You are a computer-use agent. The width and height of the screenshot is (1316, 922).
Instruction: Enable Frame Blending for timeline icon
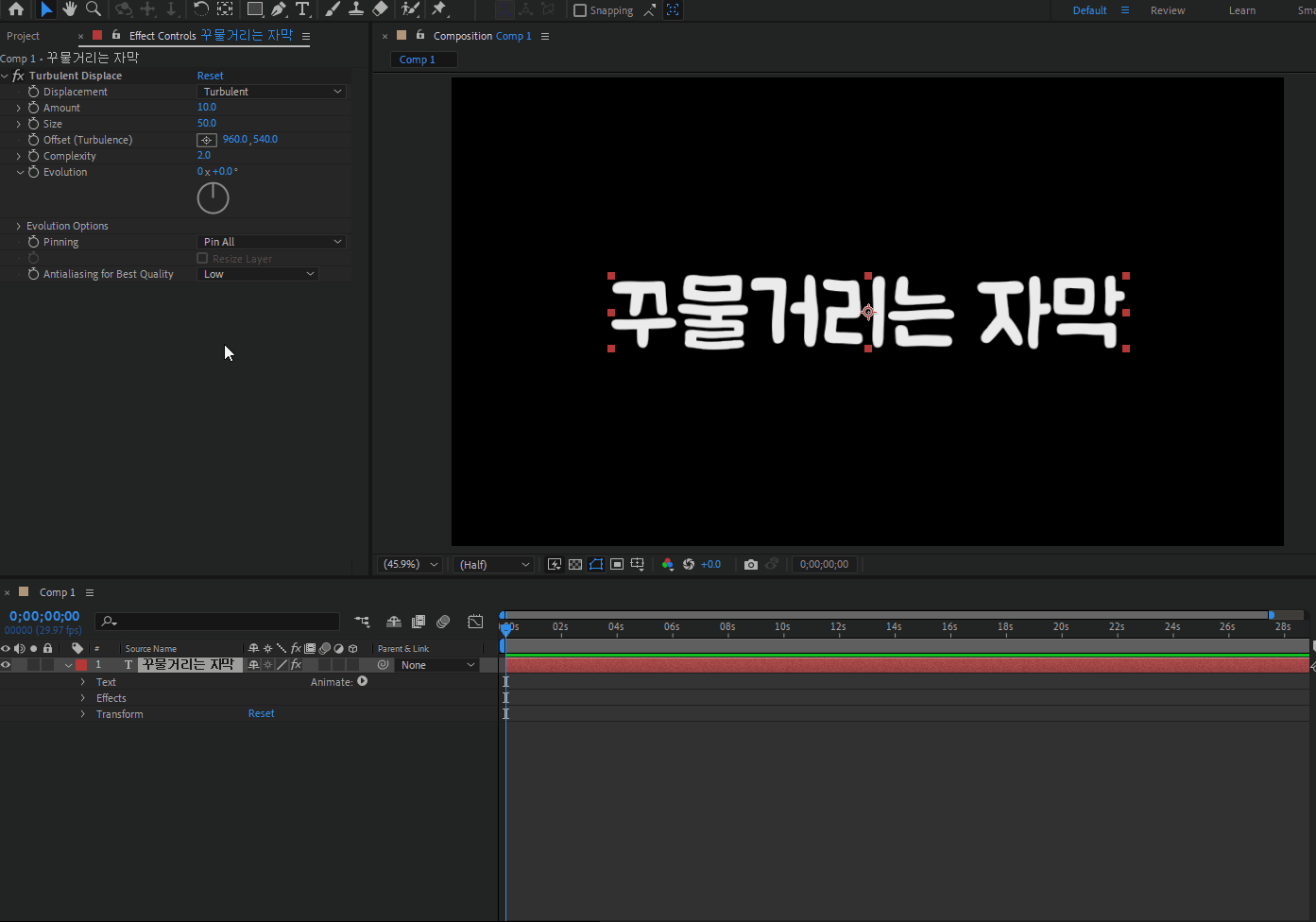[419, 622]
